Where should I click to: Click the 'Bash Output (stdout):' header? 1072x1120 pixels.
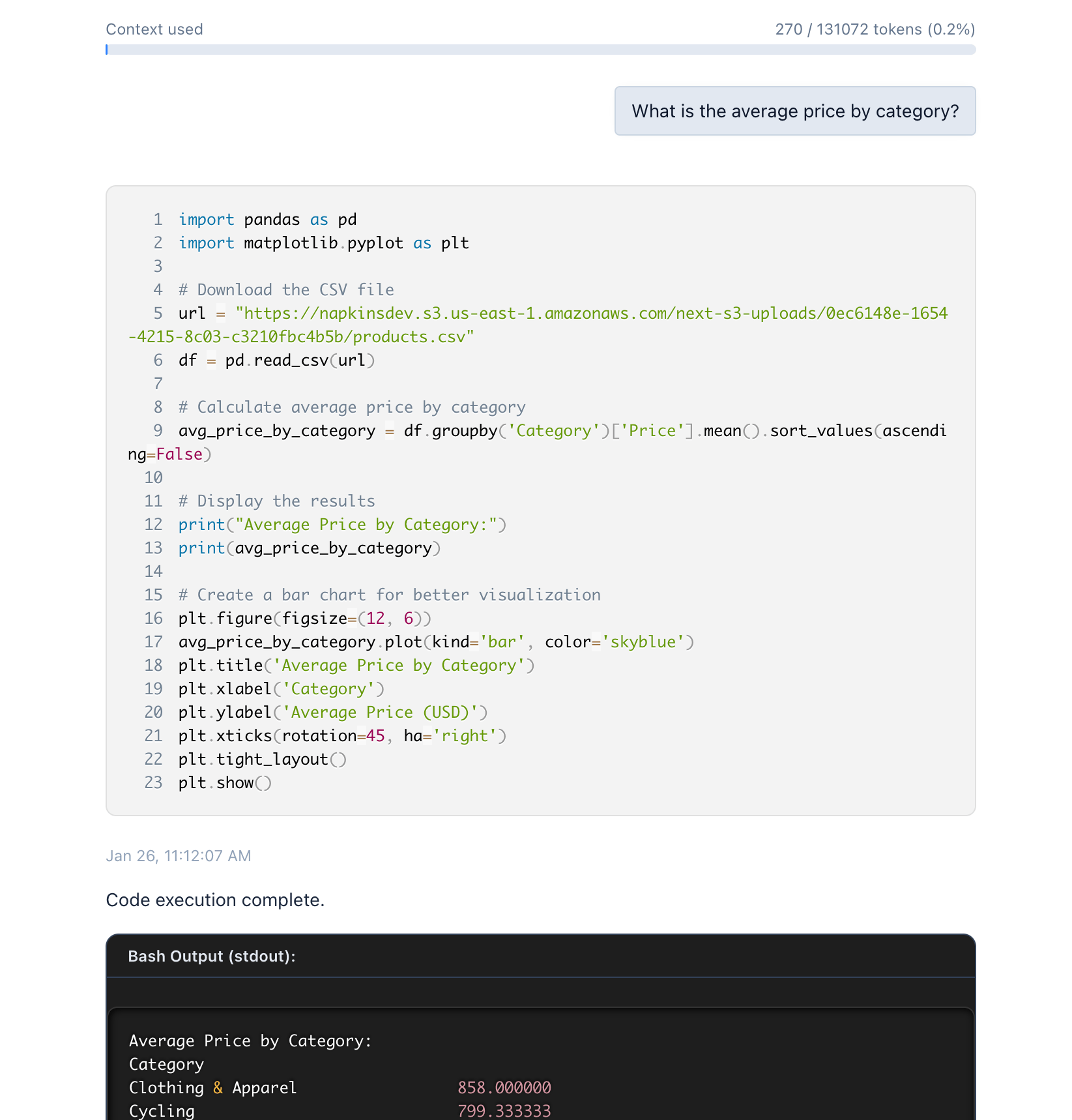212,956
